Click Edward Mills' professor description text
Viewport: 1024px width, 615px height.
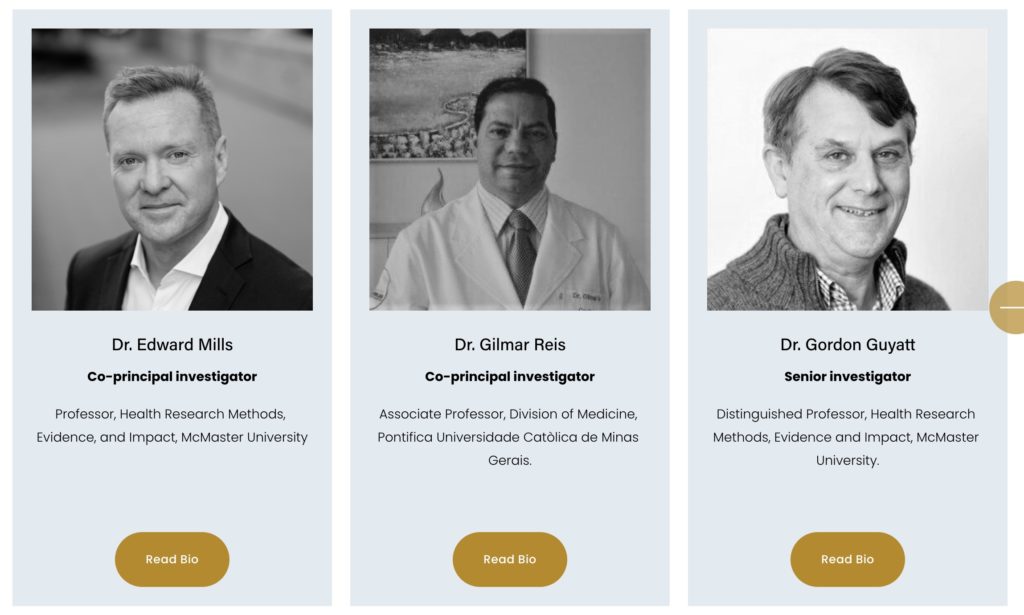coord(172,425)
